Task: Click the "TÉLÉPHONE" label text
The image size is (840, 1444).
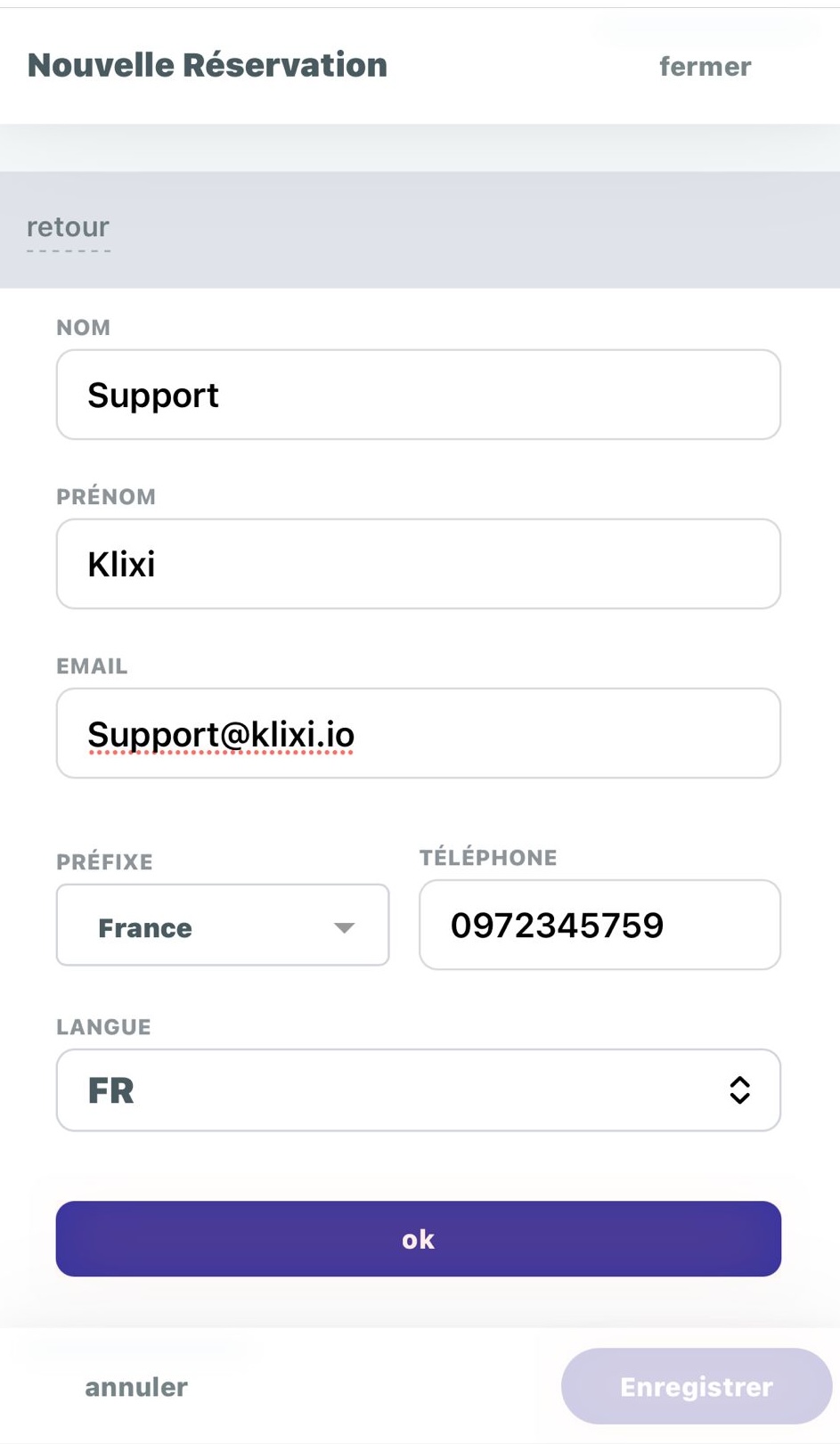Action: (x=488, y=858)
